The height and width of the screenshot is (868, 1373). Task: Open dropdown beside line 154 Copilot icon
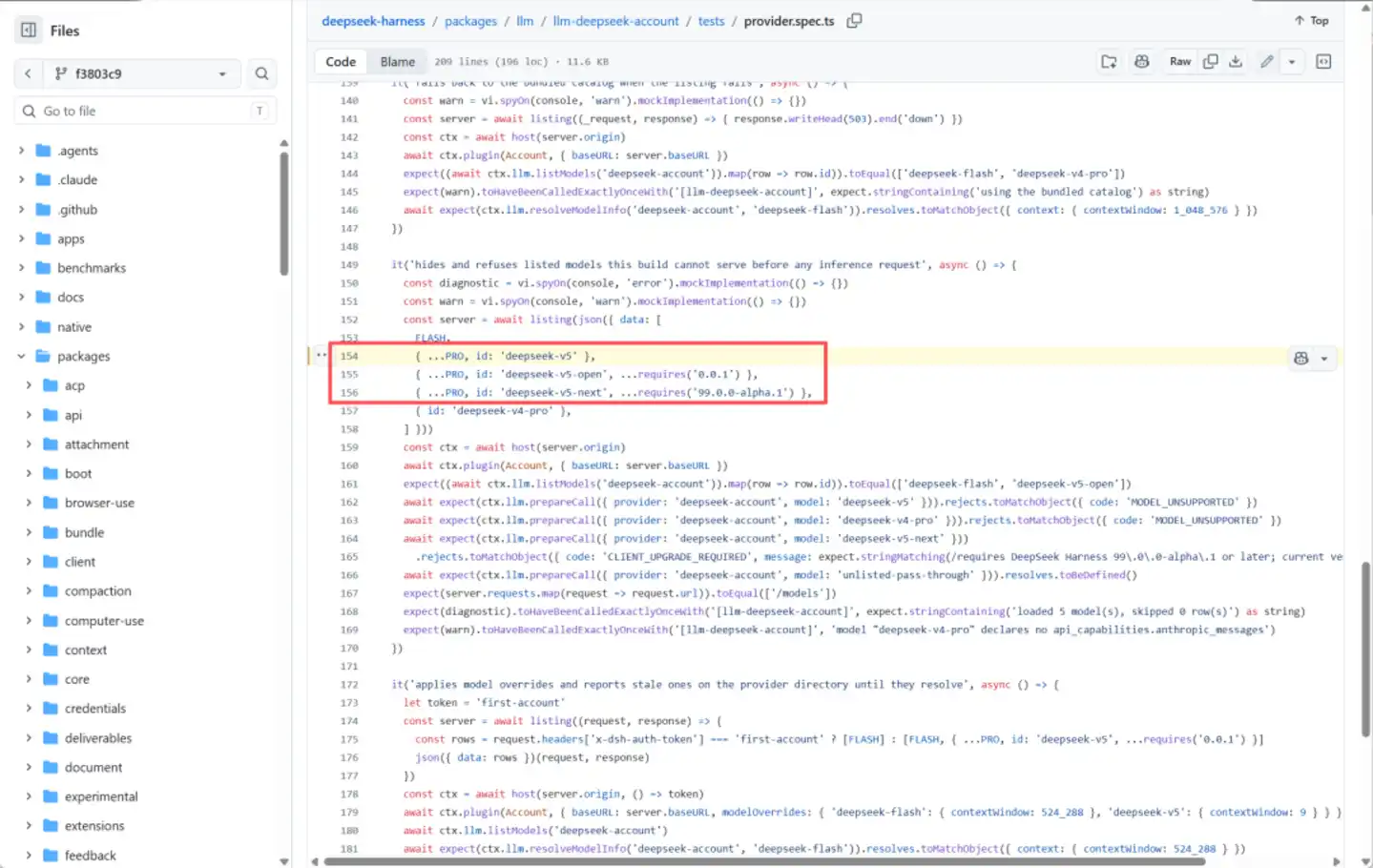pyautogui.click(x=1324, y=359)
